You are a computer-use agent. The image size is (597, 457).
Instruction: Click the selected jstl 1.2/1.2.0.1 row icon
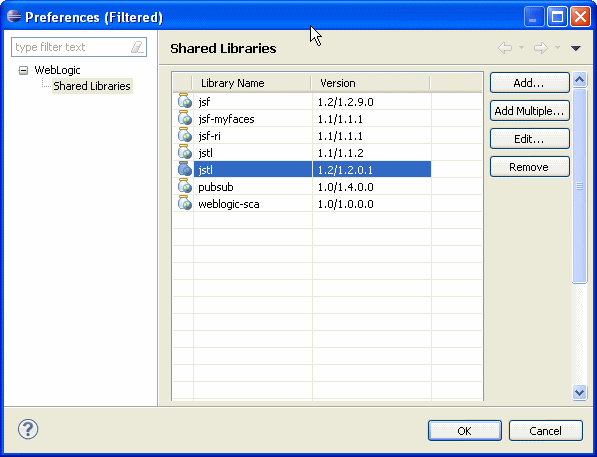point(185,169)
